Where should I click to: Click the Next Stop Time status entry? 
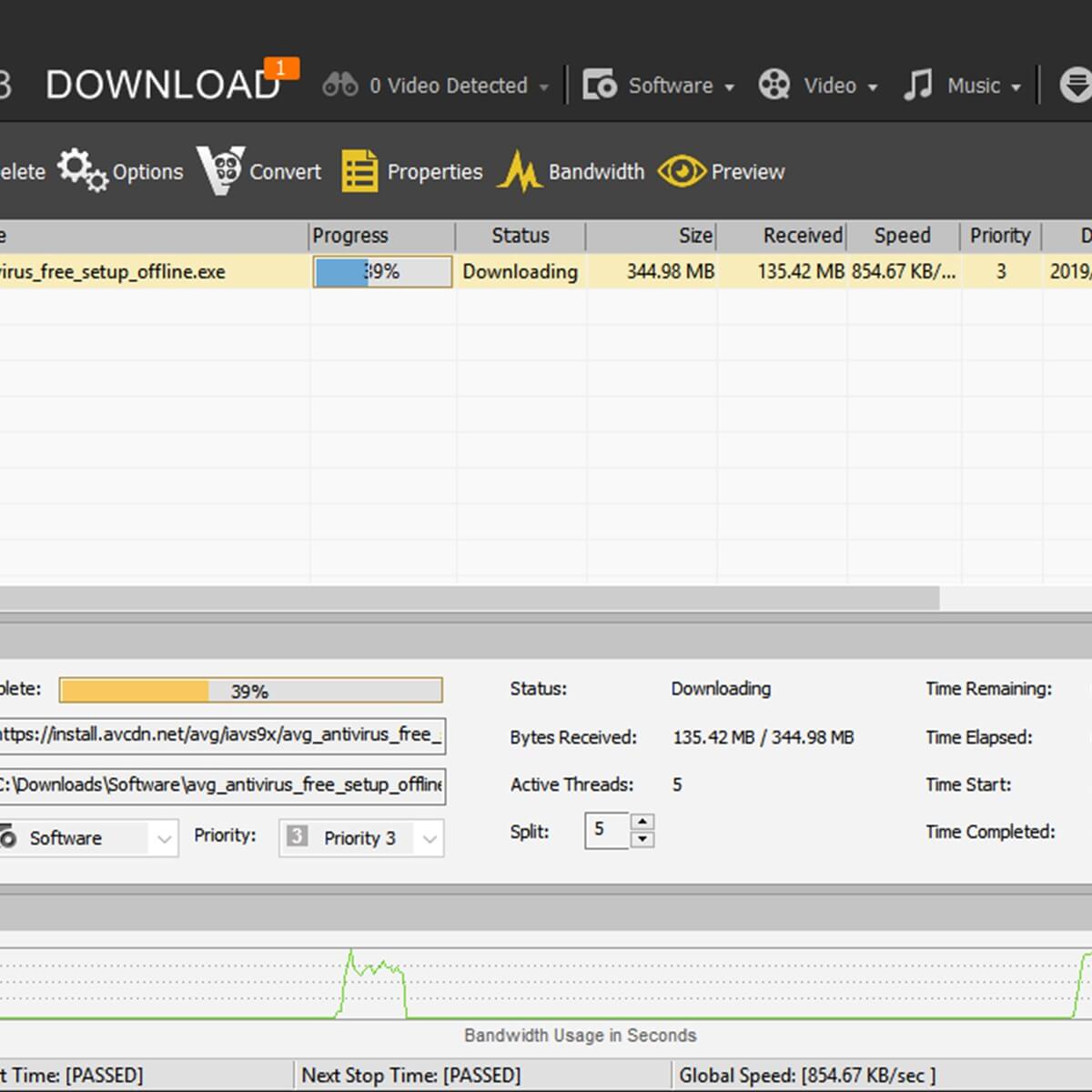411,1076
